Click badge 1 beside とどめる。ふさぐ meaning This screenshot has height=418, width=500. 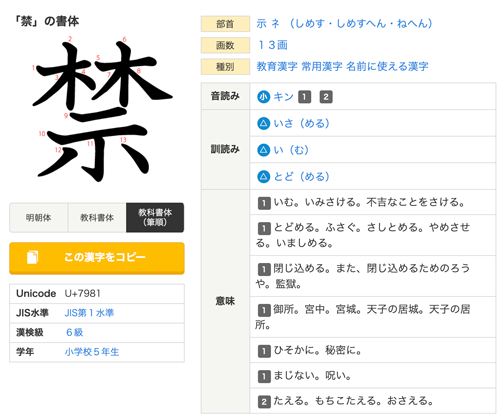click(x=264, y=228)
